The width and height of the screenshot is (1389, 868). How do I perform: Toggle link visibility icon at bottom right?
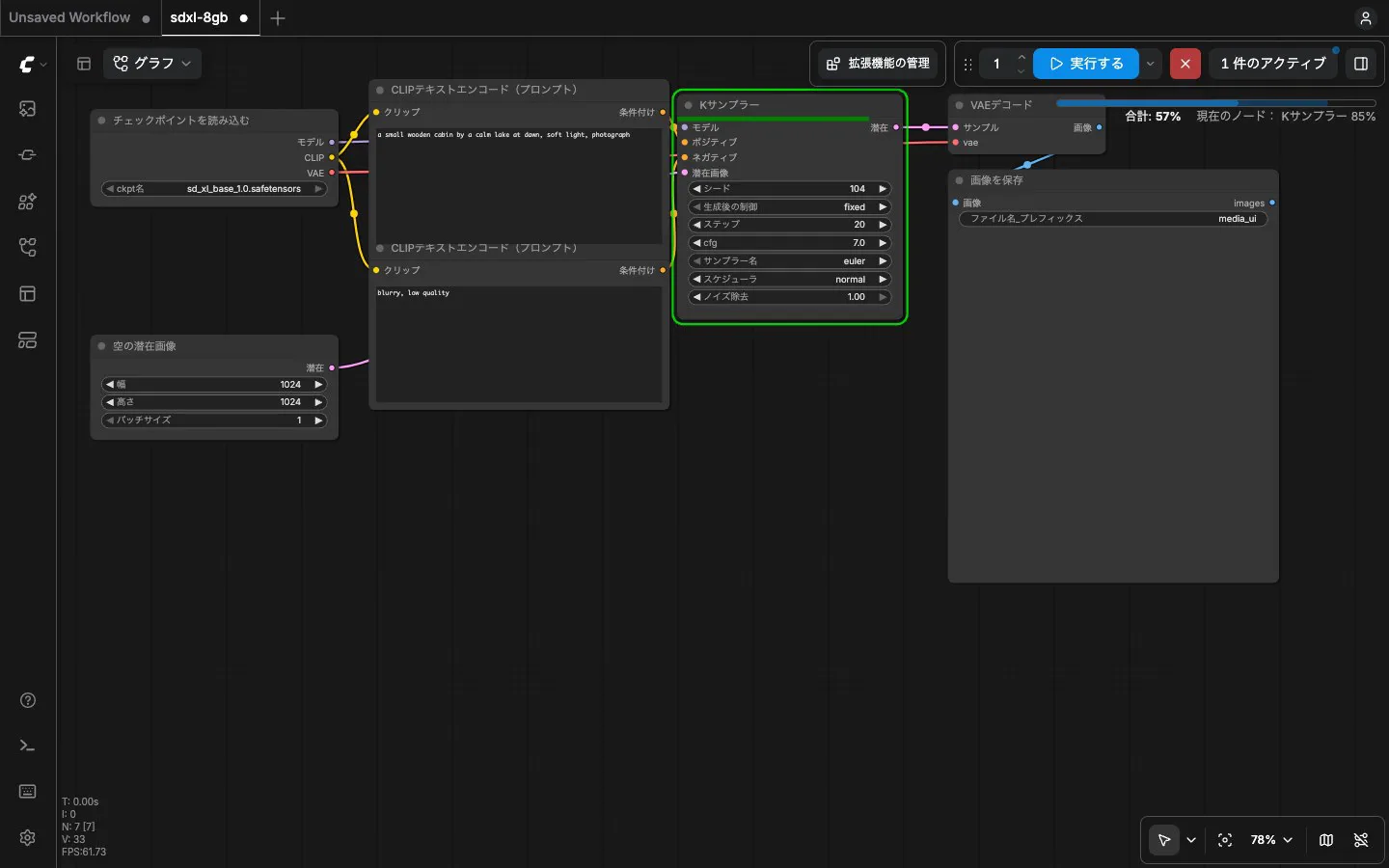pyautogui.click(x=1361, y=840)
